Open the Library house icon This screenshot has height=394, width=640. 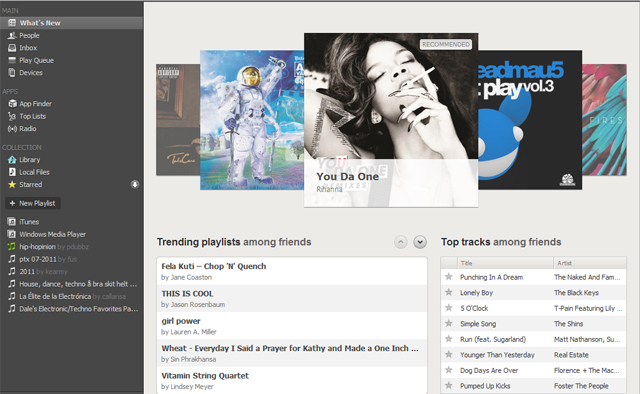pos(12,160)
